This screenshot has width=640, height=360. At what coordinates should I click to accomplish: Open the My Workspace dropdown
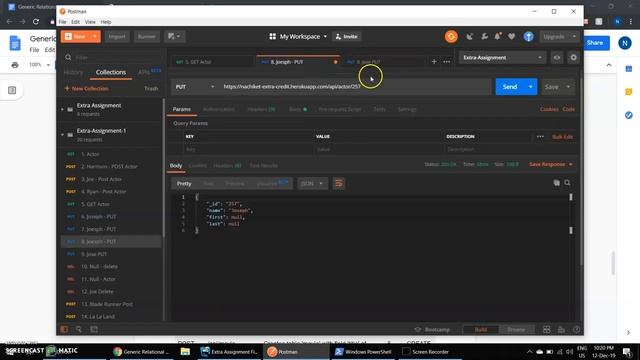(298, 37)
